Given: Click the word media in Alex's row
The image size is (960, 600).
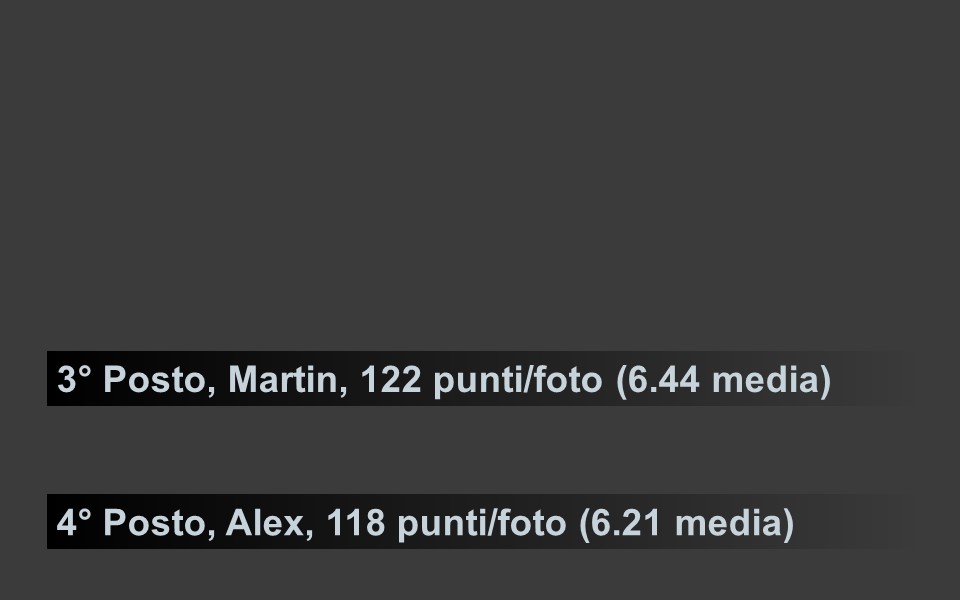Looking at the screenshot, I should click(729, 523).
